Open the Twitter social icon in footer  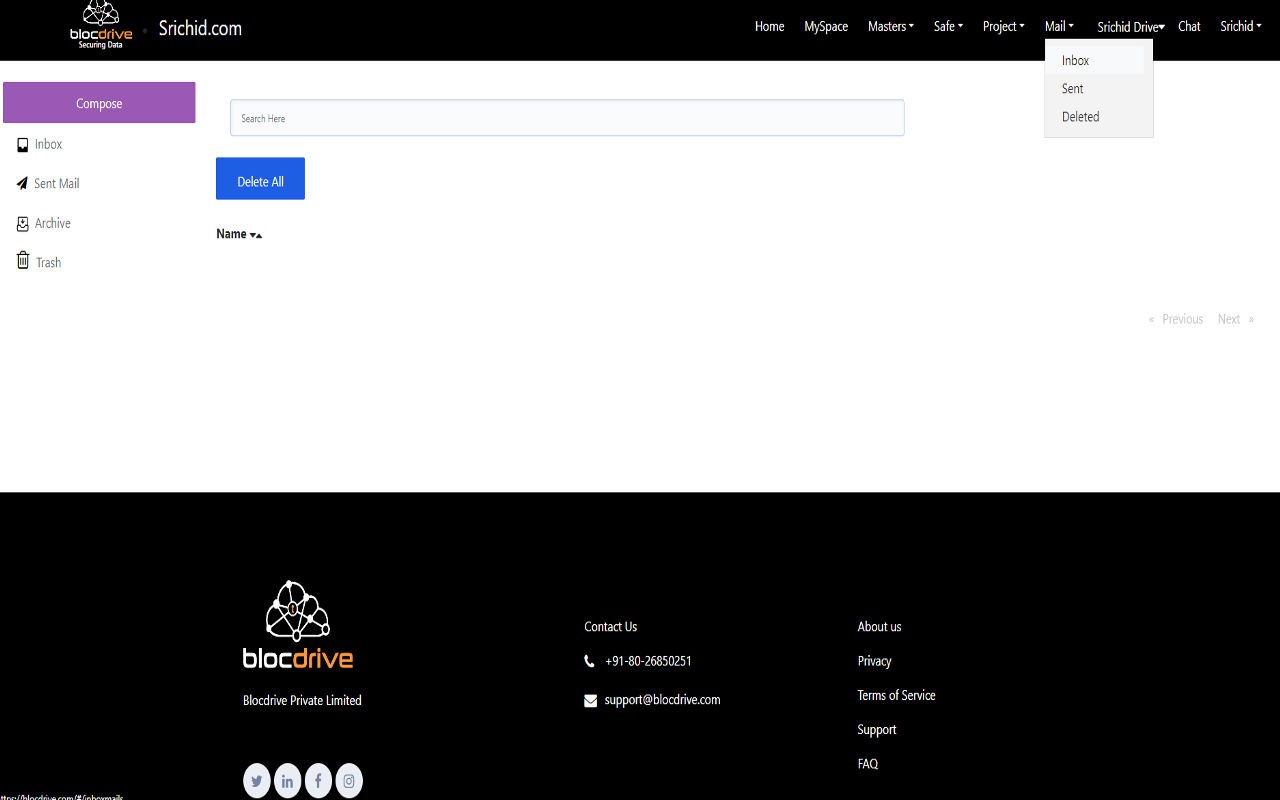[x=257, y=781]
